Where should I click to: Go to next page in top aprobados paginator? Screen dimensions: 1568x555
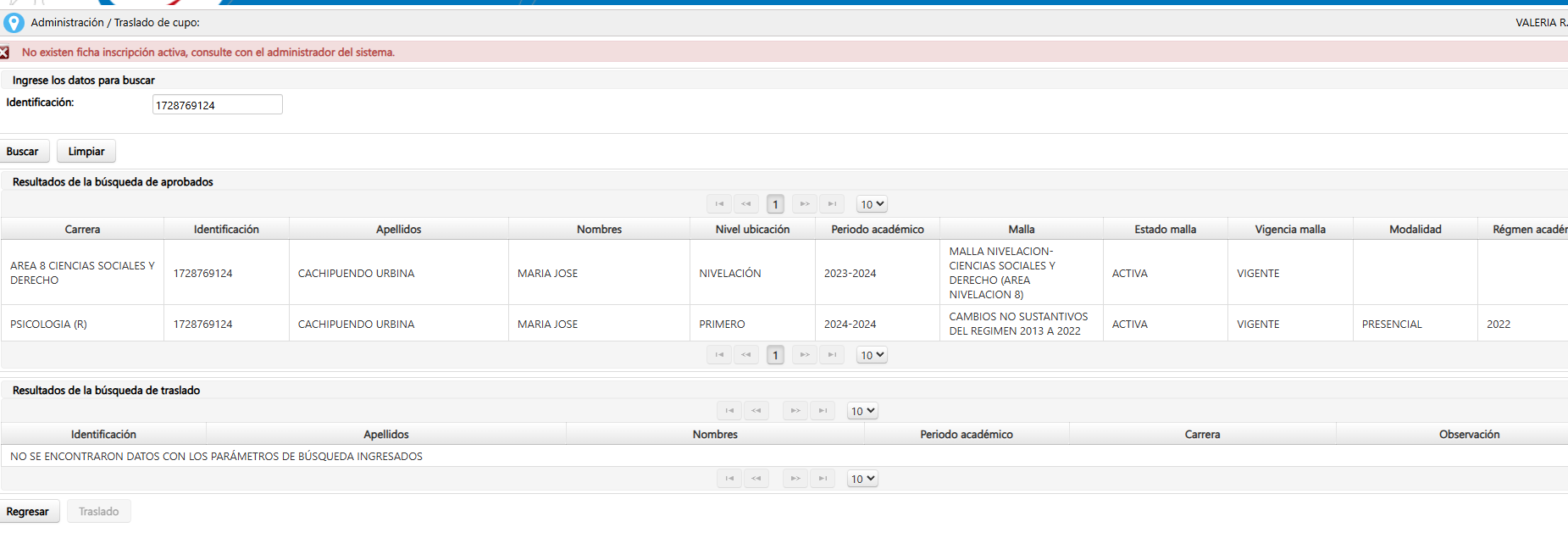[805, 204]
